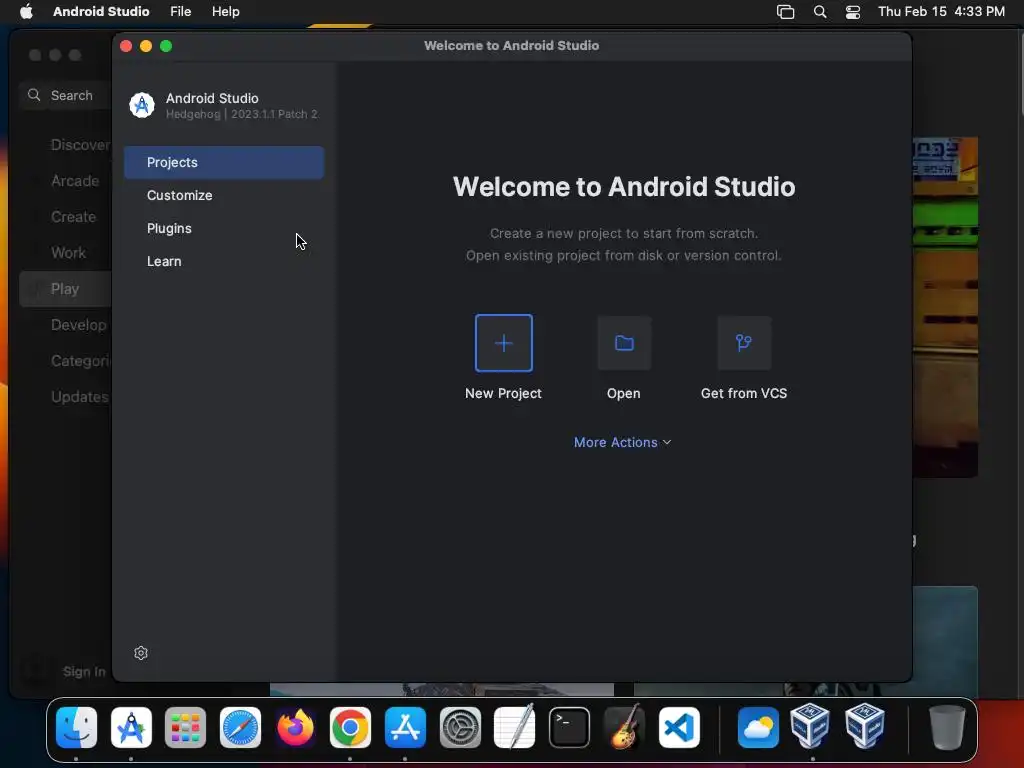This screenshot has width=1024, height=768.
Task: Open System Settings from the Dock
Action: 460,728
